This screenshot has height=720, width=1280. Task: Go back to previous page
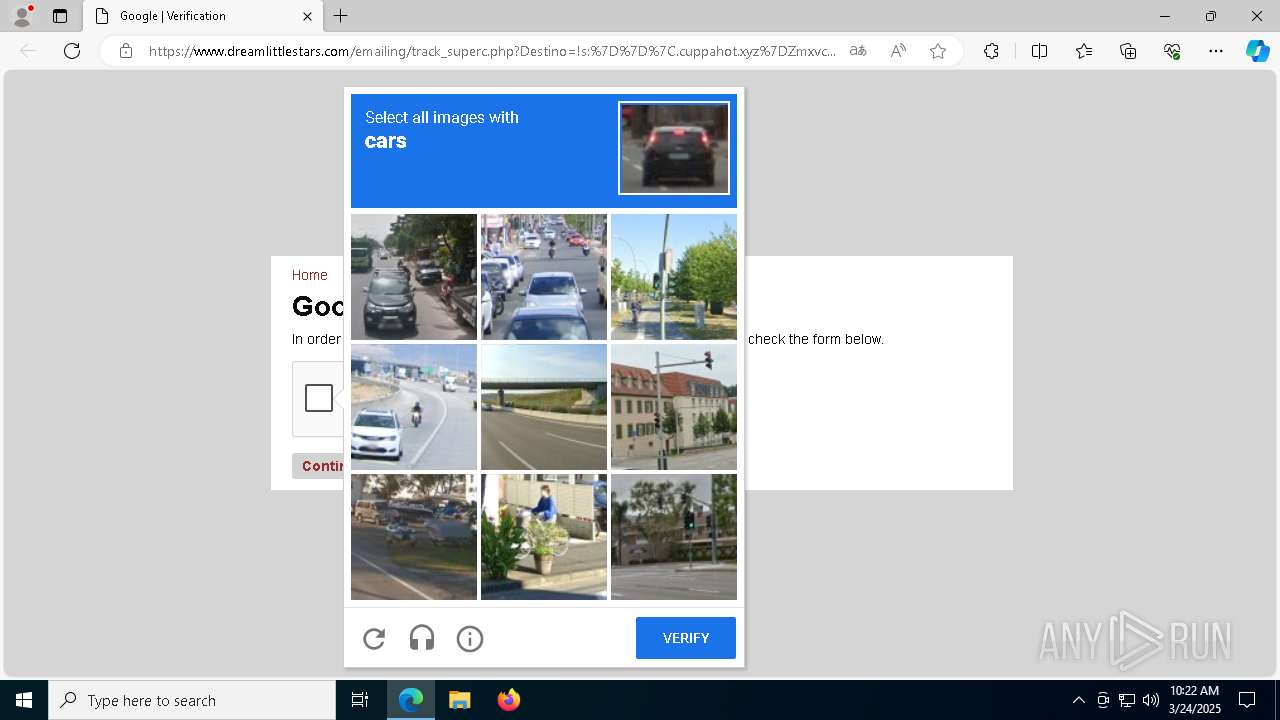click(x=28, y=51)
